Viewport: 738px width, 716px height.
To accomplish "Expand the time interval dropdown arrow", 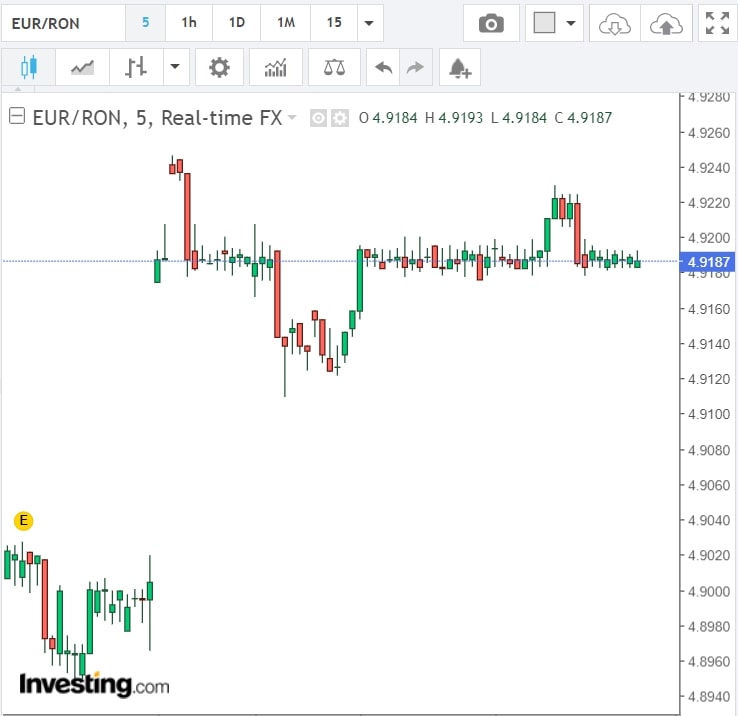I will point(369,23).
